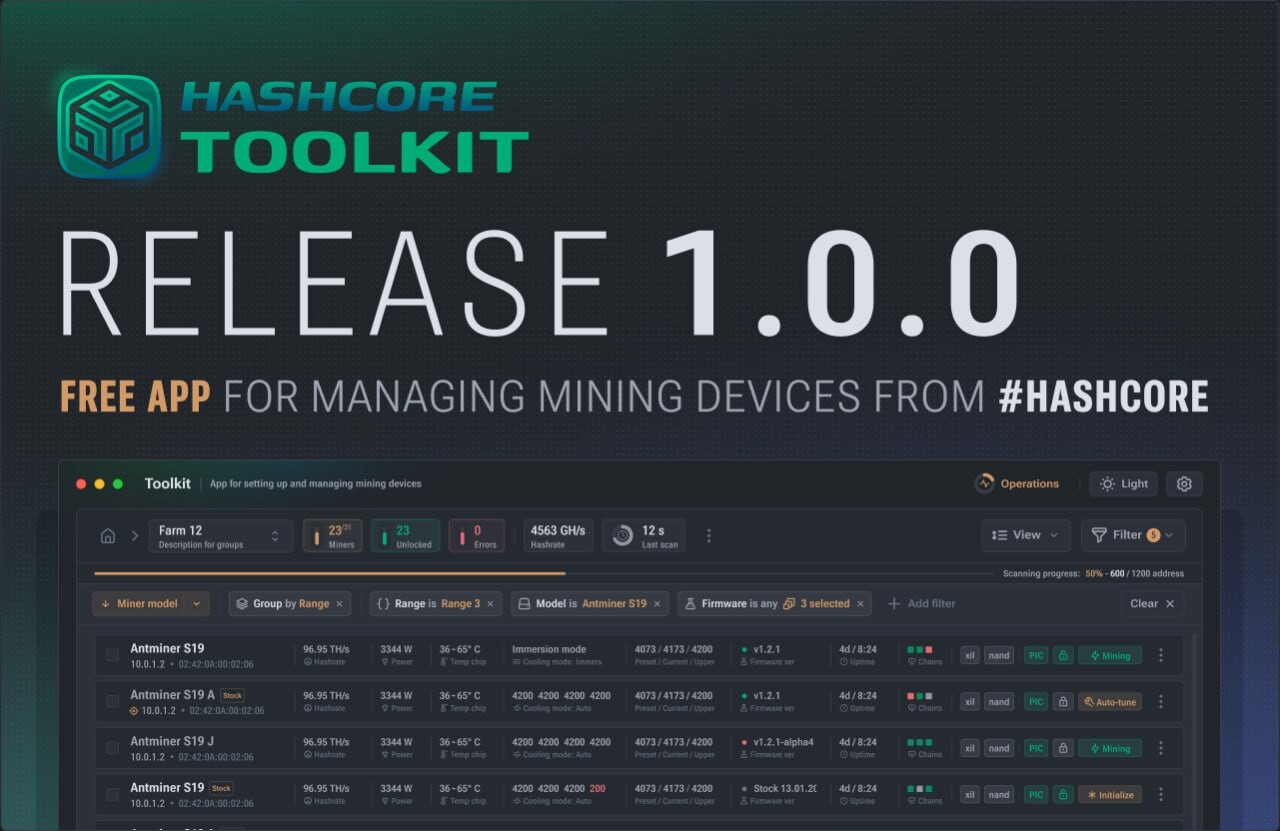Image resolution: width=1280 pixels, height=831 pixels.
Task: Open row menu for Antminer S19 A
Action: tap(1161, 702)
